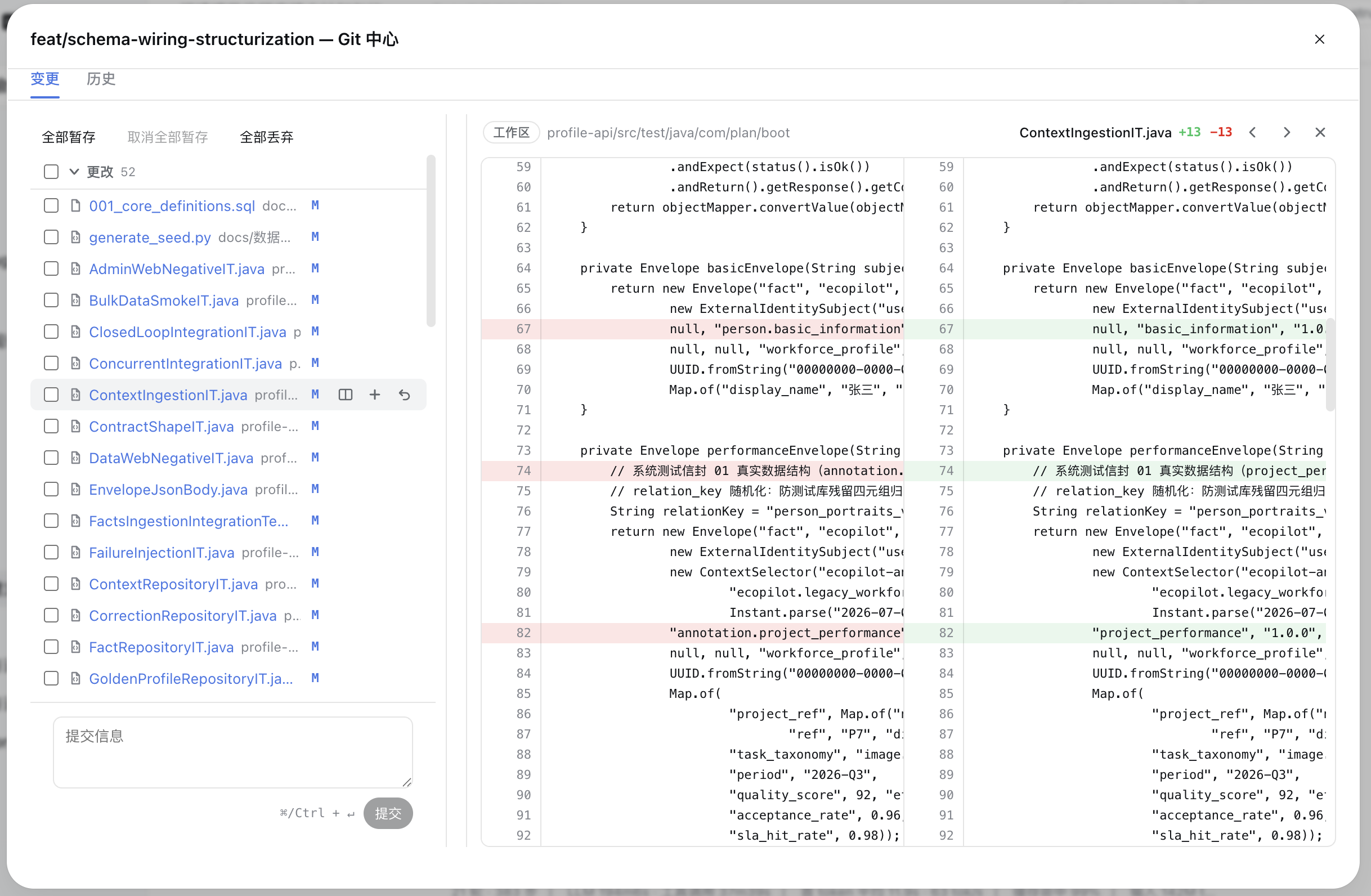
Task: Focus the 提交信息 commit message field
Action: (x=233, y=752)
